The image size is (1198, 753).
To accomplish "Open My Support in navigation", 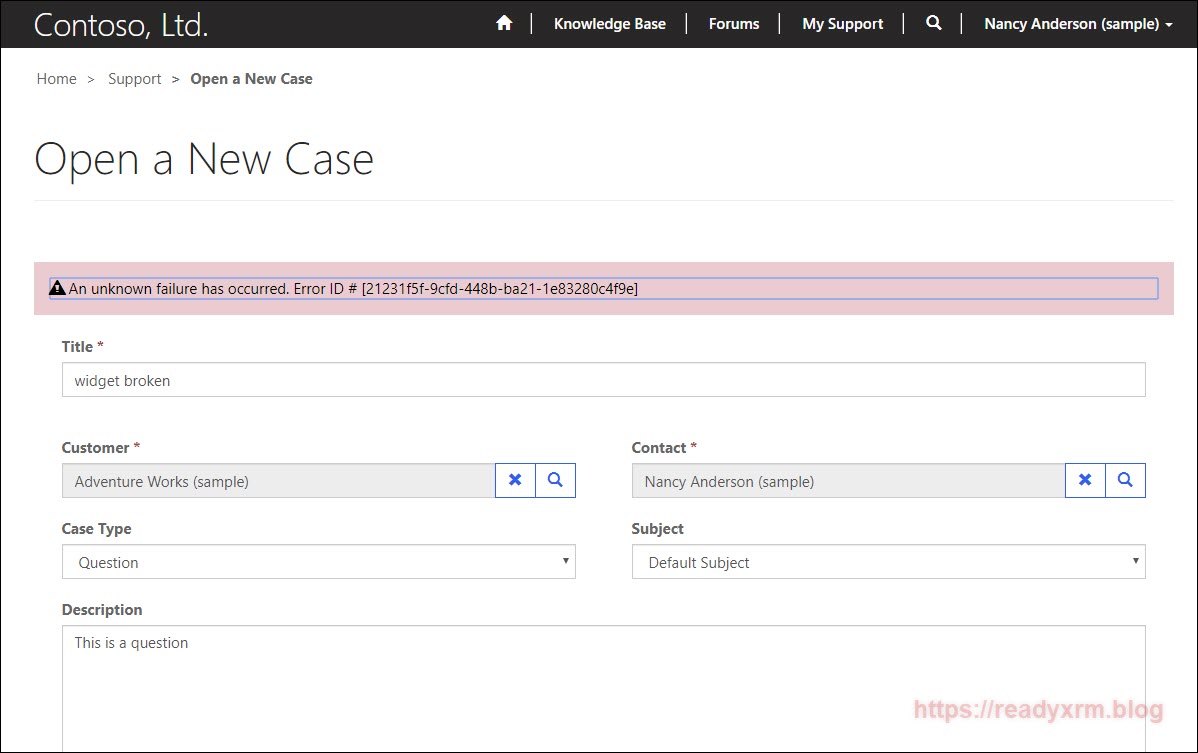I will (x=842, y=24).
